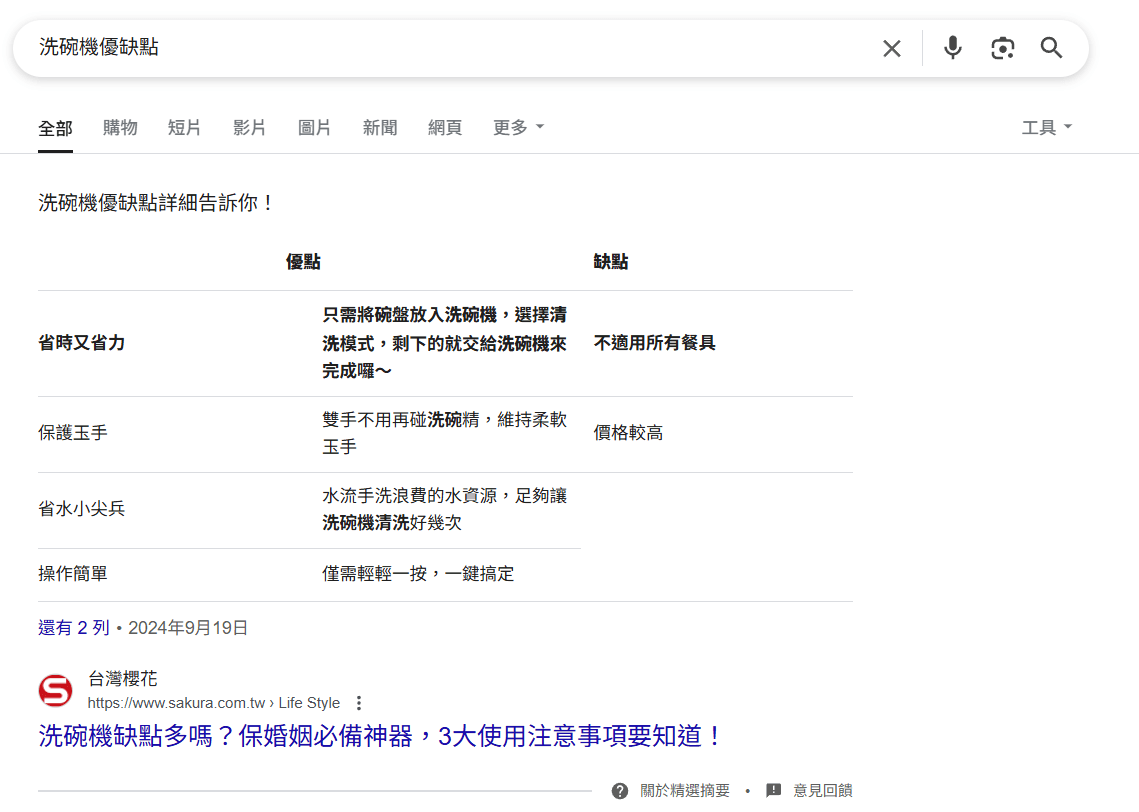Clear the search query with the X icon
This screenshot has width=1139, height=812.
point(891,47)
